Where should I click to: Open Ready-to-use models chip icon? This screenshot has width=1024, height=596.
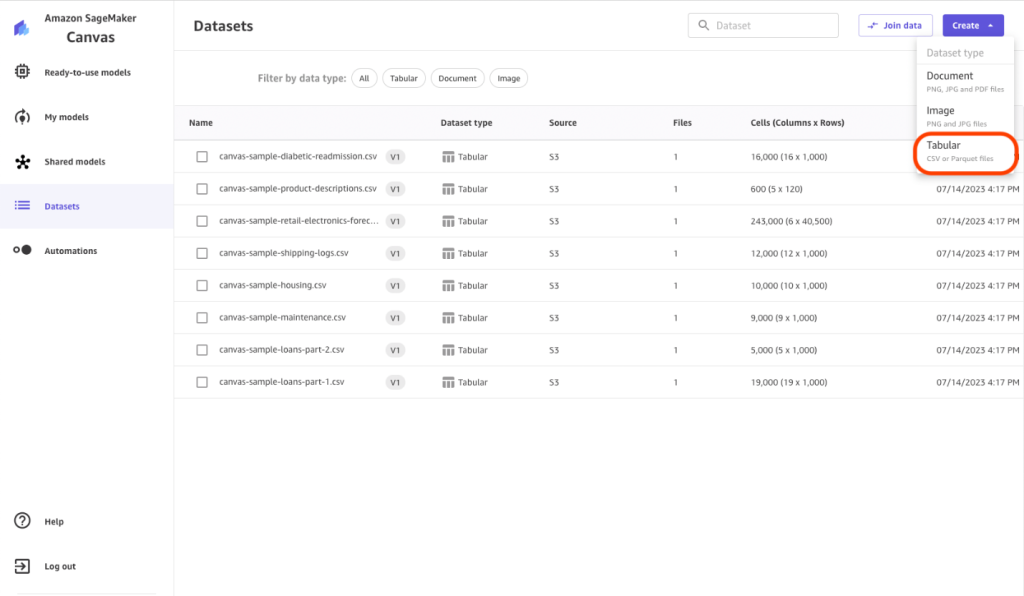click(22, 72)
